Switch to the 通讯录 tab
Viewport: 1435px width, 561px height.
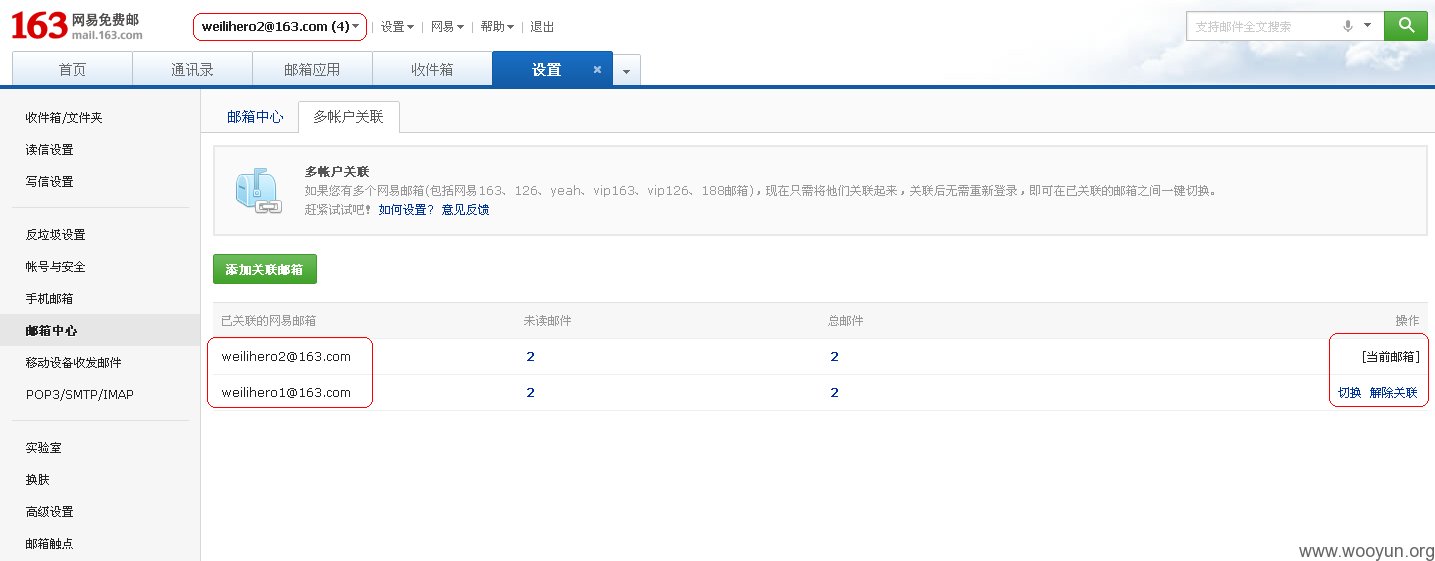(192, 69)
